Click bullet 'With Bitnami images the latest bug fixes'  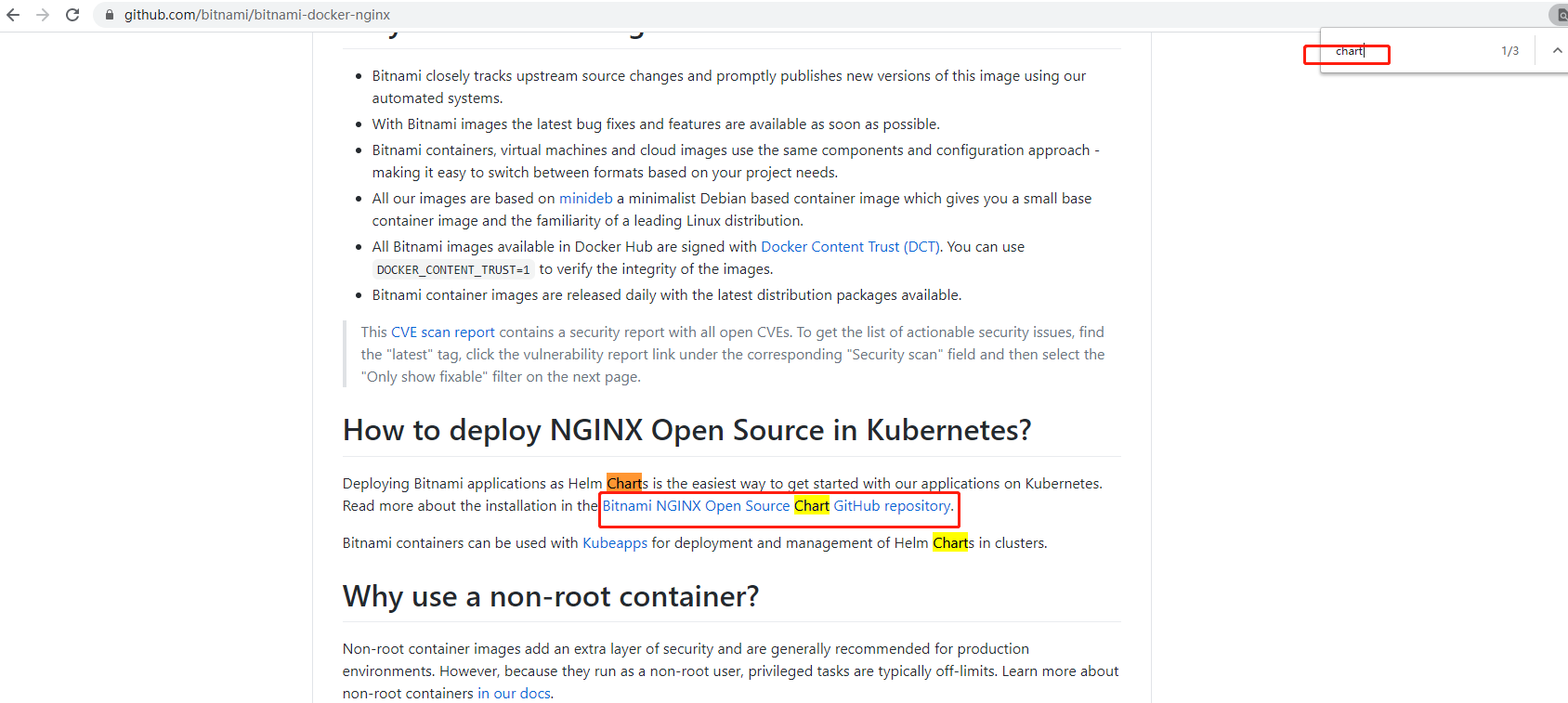[x=656, y=124]
